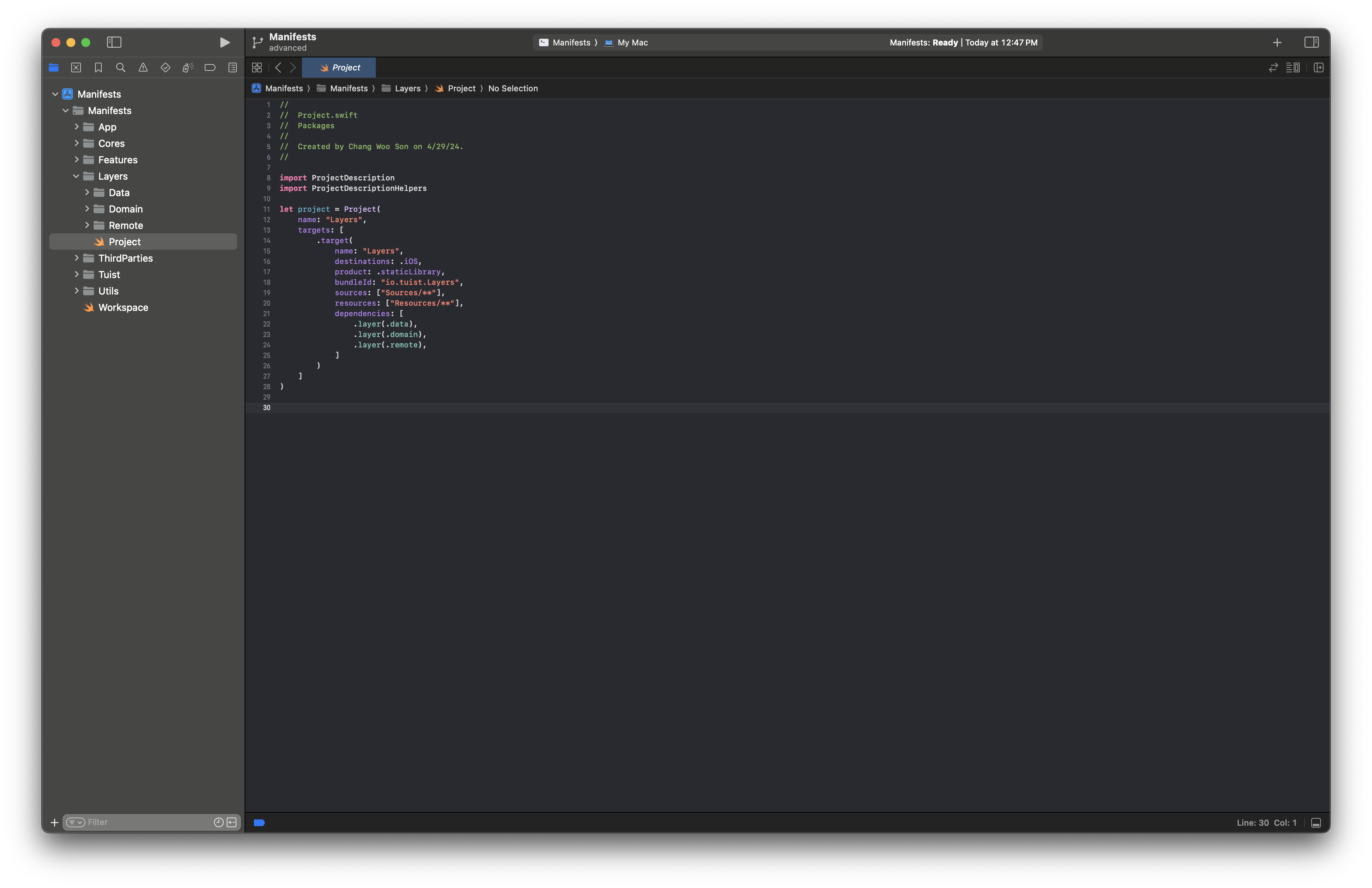Toggle the inspectors panel on the right

[1312, 42]
